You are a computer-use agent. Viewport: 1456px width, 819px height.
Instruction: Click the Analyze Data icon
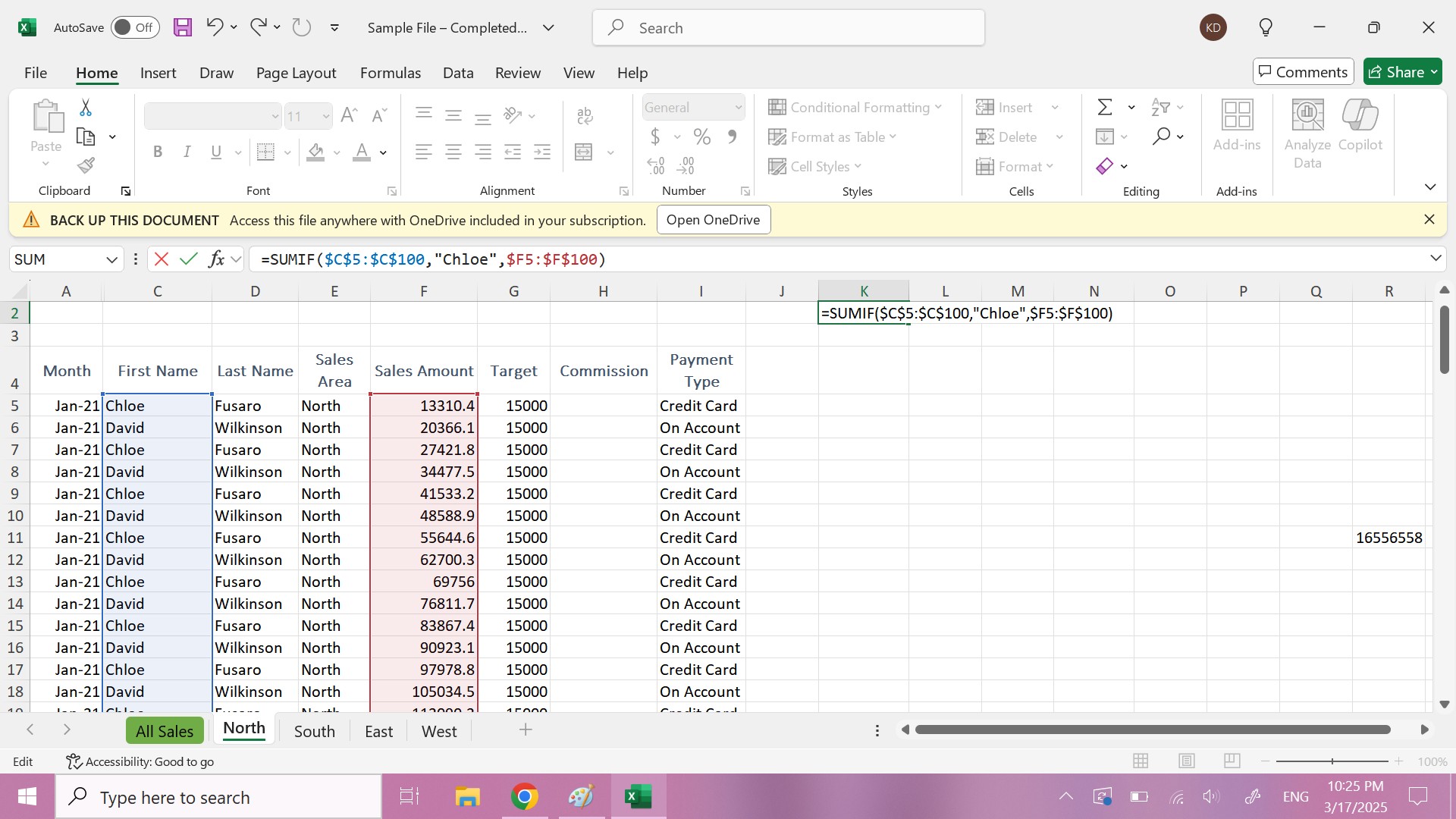pos(1307,133)
